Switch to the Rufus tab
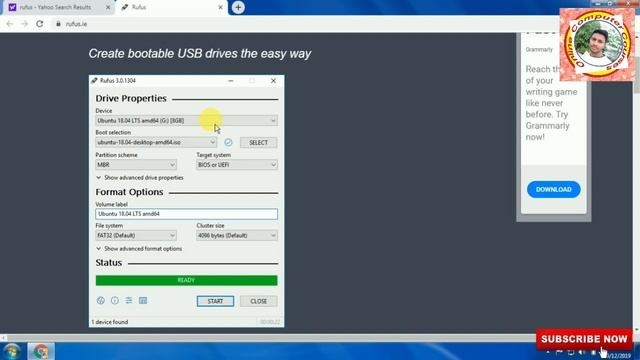Screen dimensions: 640x360 [x=171, y=7]
